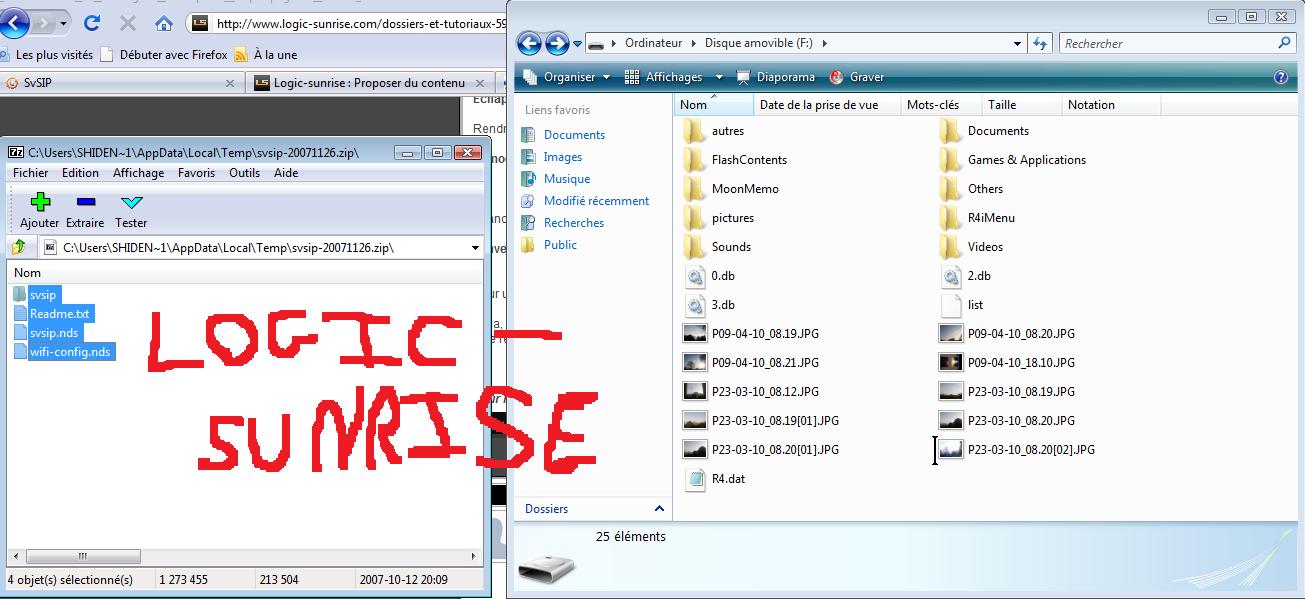
Task: Open Documents in Liens favoris
Action: [x=563, y=135]
